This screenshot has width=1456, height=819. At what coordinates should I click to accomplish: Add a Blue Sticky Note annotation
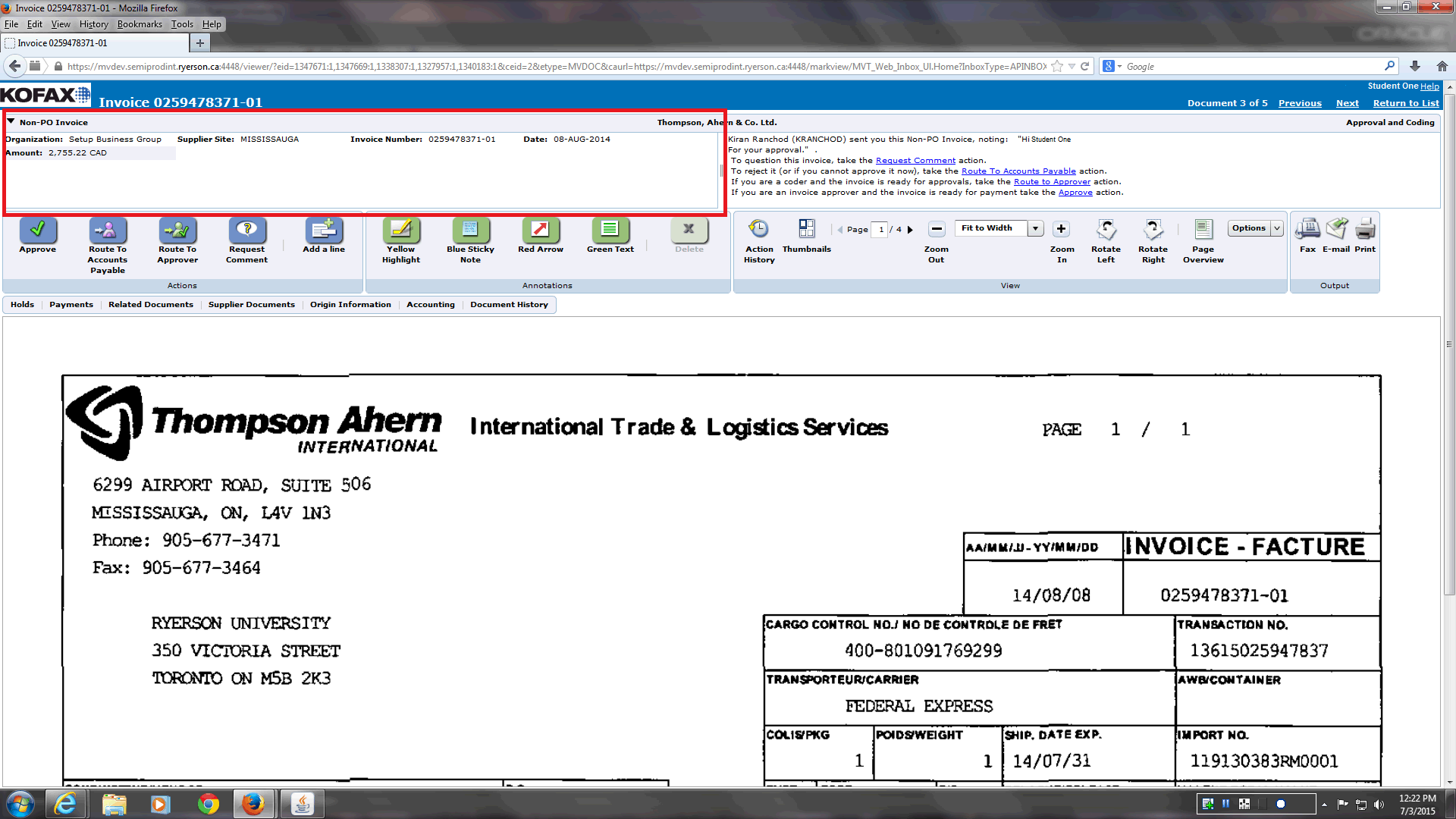(469, 230)
